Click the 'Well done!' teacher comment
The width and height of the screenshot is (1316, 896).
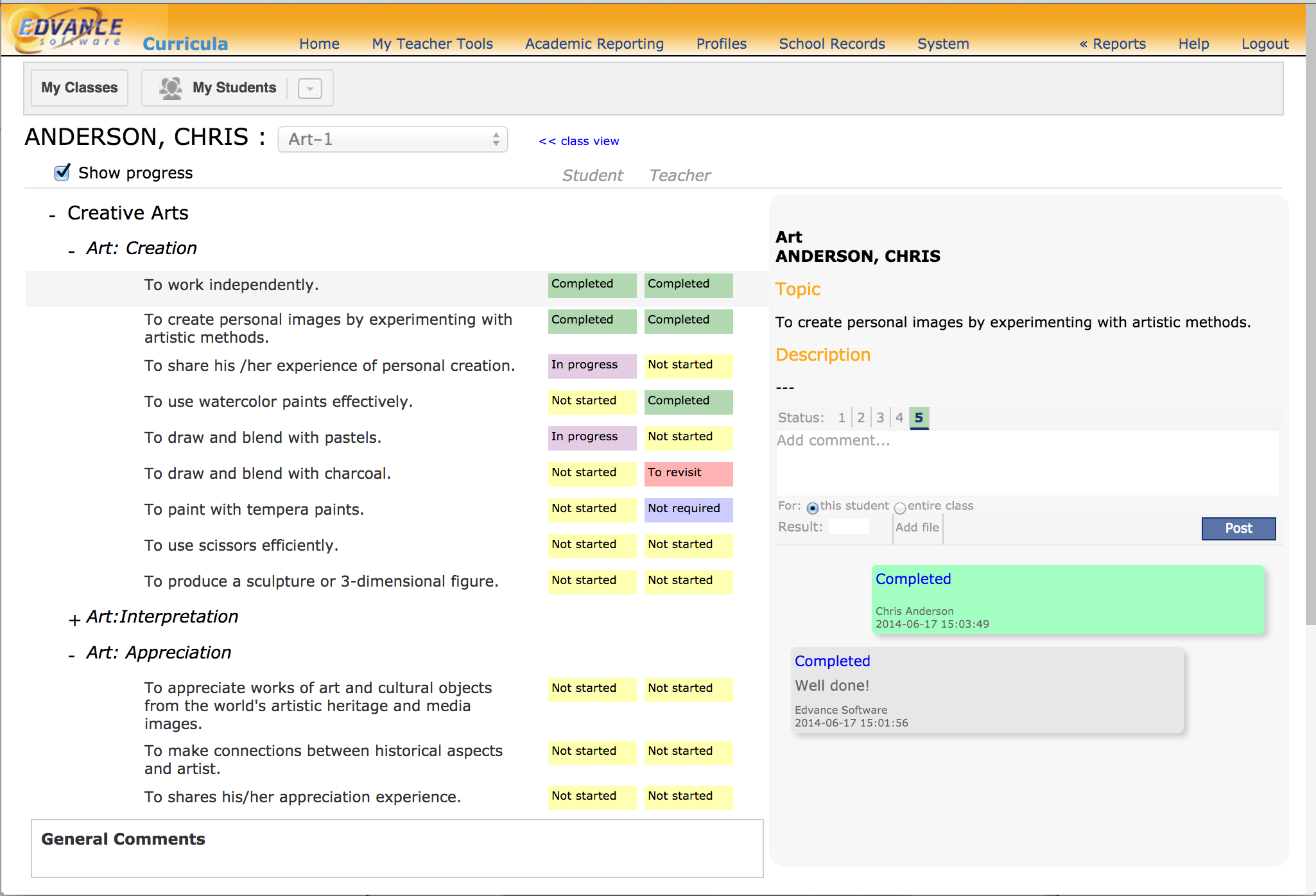987,690
